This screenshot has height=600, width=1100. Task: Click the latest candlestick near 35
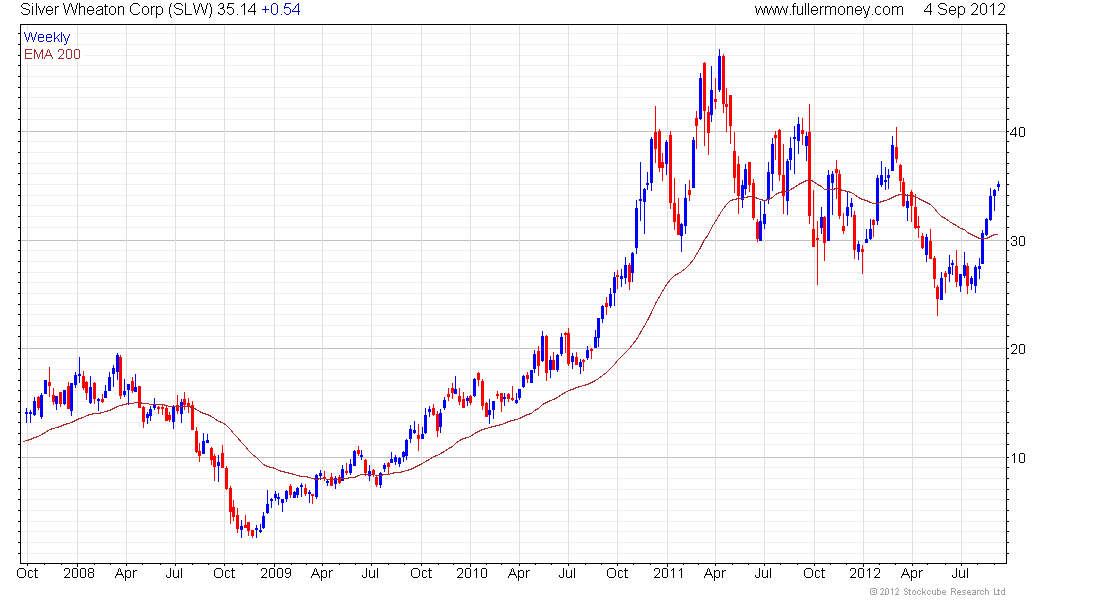[998, 185]
